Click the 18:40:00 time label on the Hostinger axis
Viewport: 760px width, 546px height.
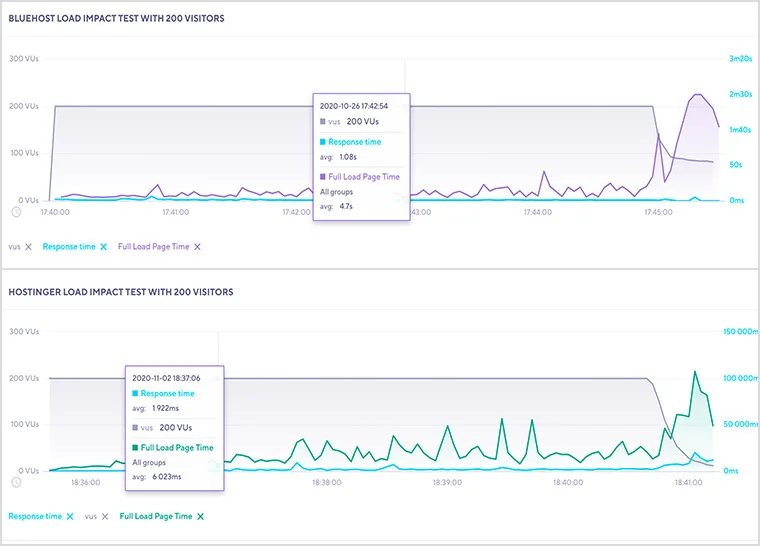568,482
